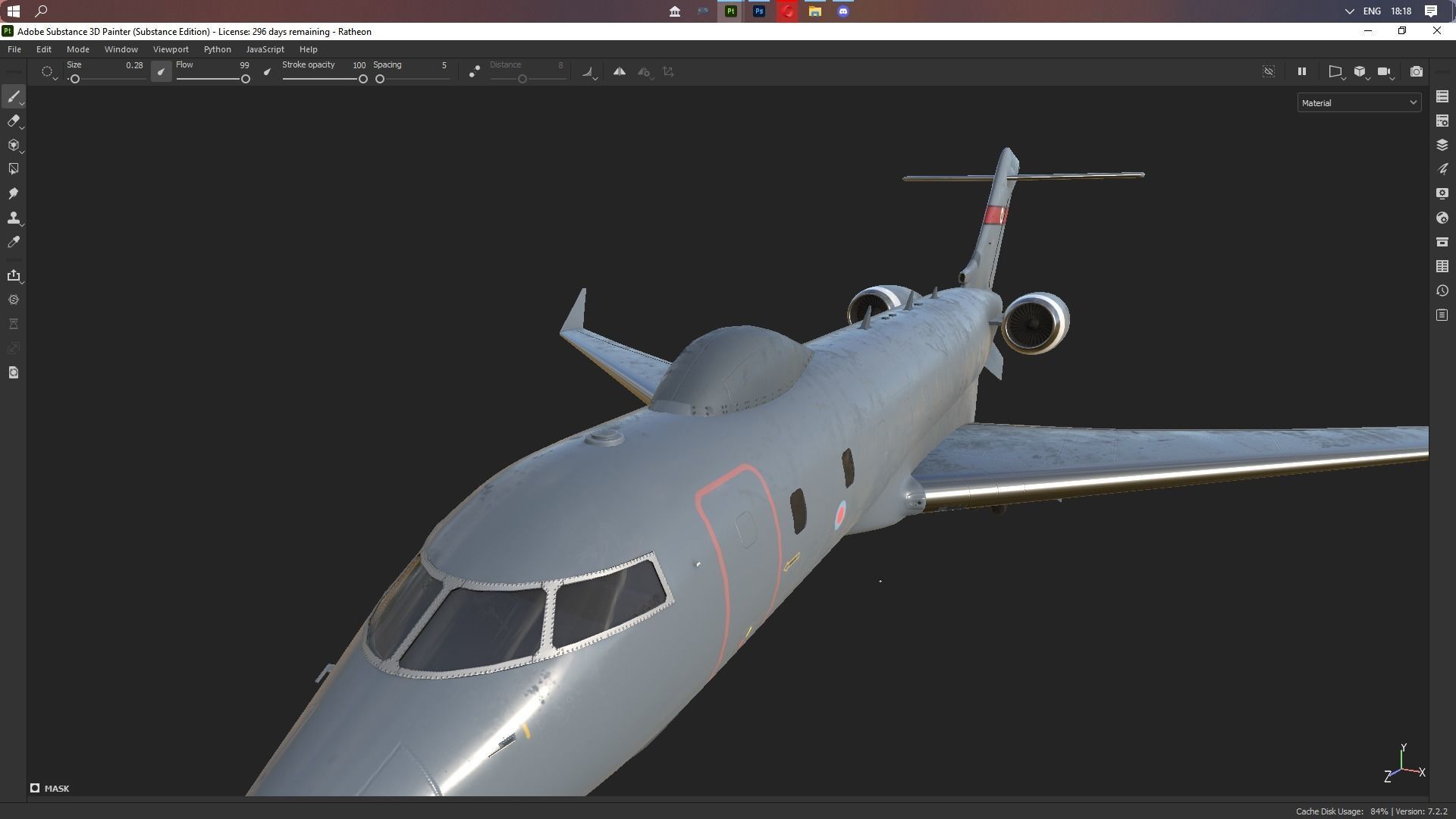This screenshot has height=819, width=1456.
Task: Click the Flow slider handle
Action: coord(245,79)
